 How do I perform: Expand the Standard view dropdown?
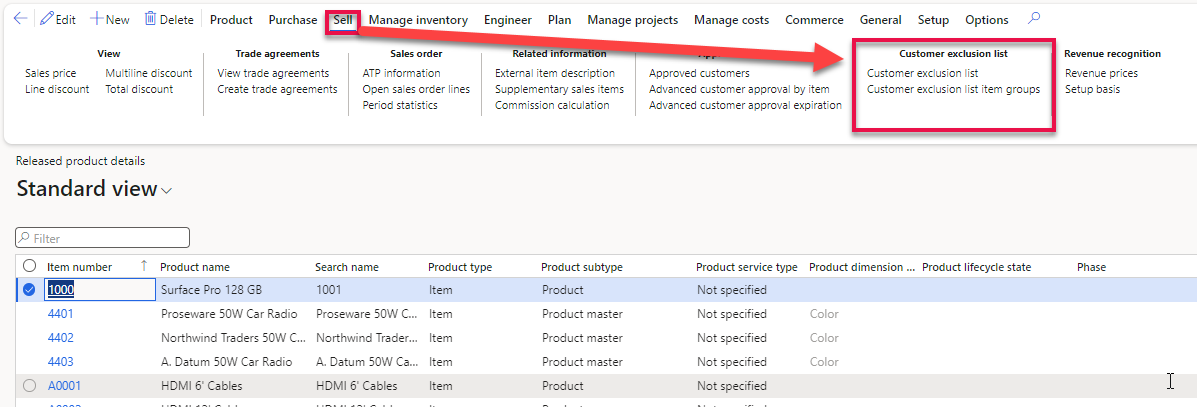tap(166, 190)
